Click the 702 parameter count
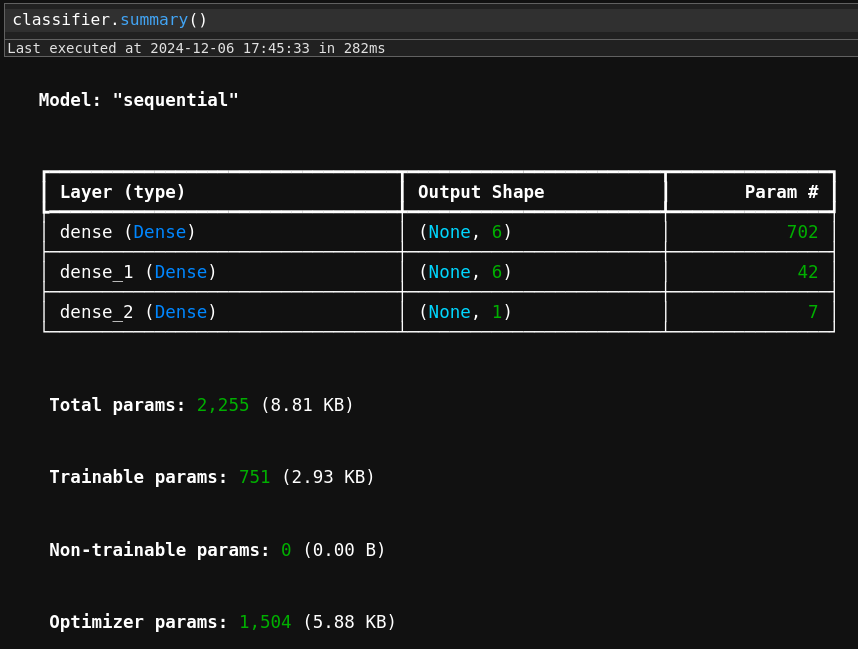The height and width of the screenshot is (649, 858). coord(802,232)
